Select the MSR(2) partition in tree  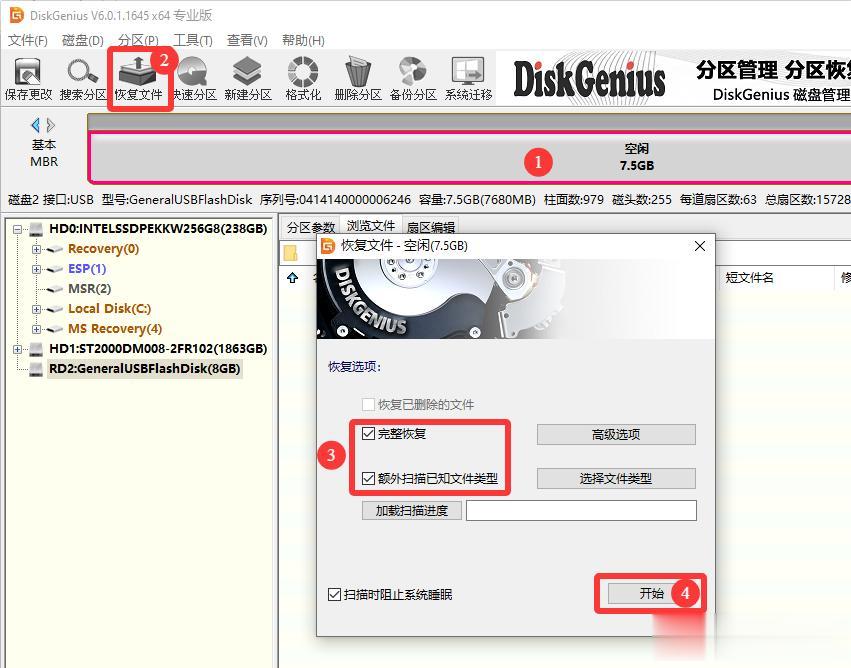[x=90, y=289]
